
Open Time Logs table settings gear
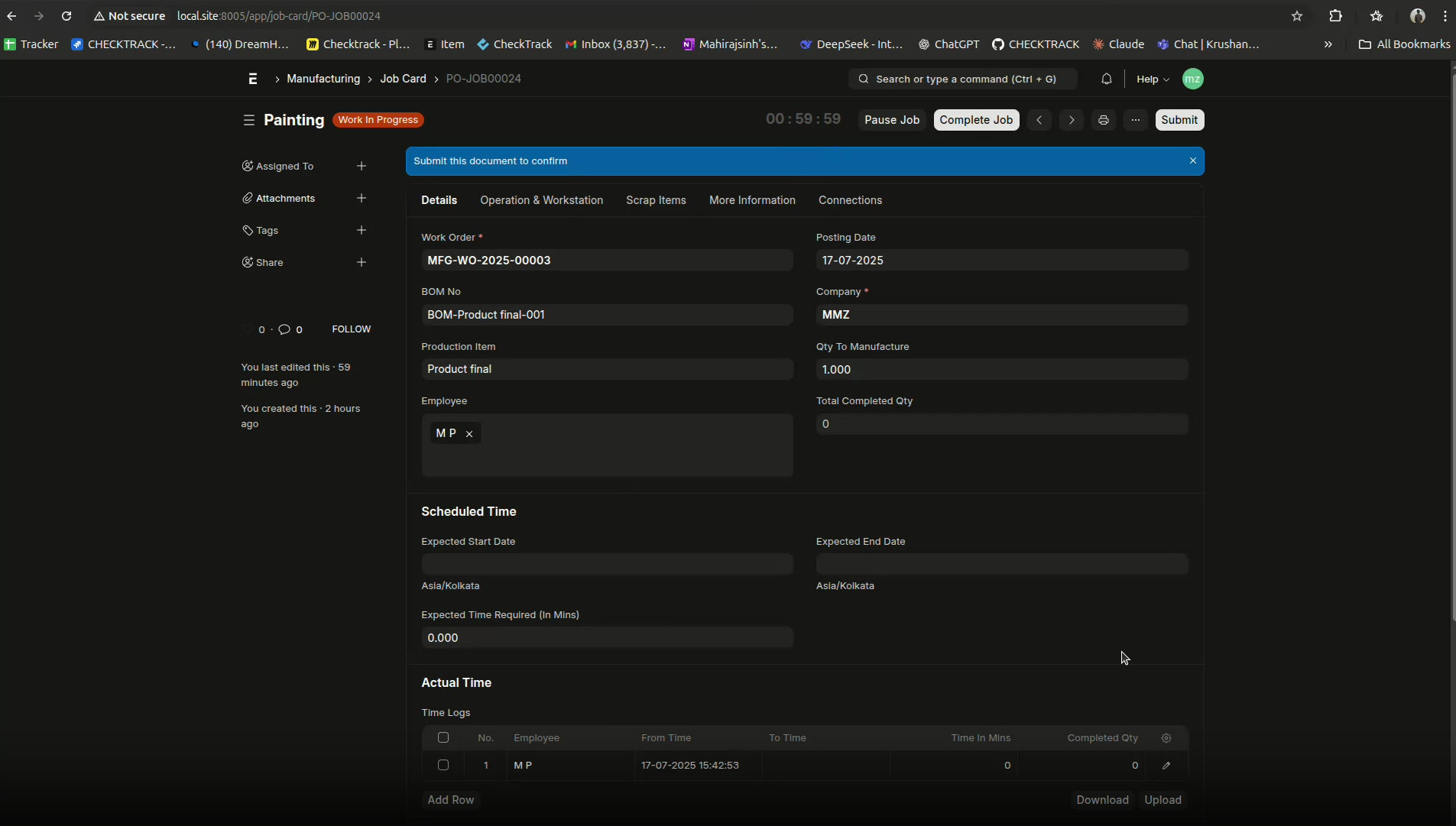coord(1166,737)
